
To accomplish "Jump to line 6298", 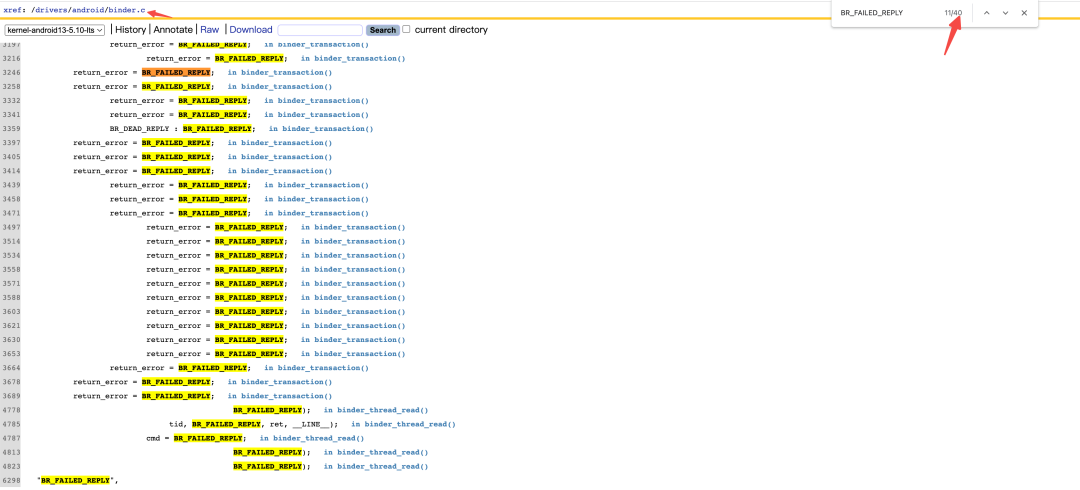I will coord(11,480).
